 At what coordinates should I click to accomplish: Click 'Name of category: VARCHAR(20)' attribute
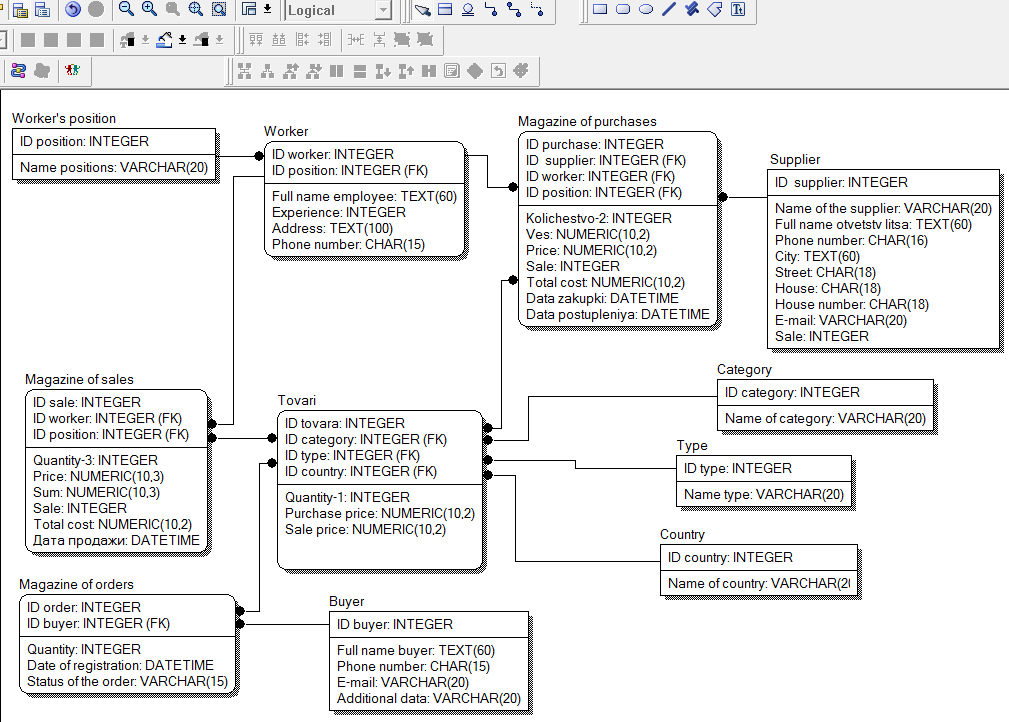click(x=825, y=418)
